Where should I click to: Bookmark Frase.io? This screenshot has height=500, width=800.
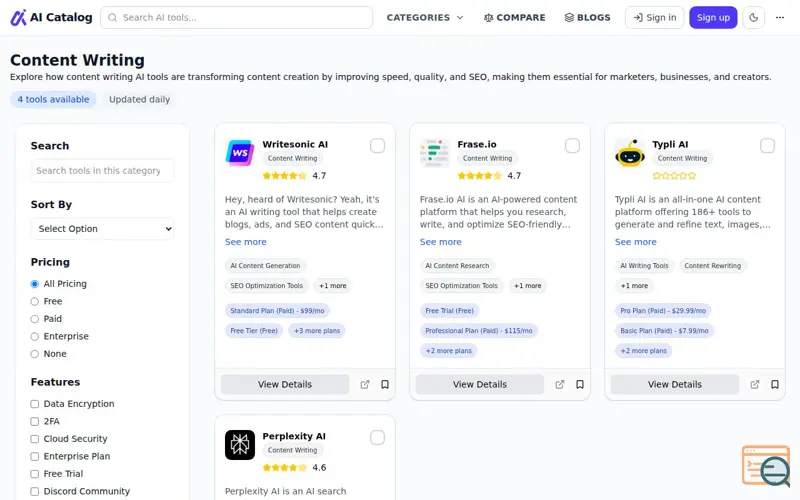580,384
